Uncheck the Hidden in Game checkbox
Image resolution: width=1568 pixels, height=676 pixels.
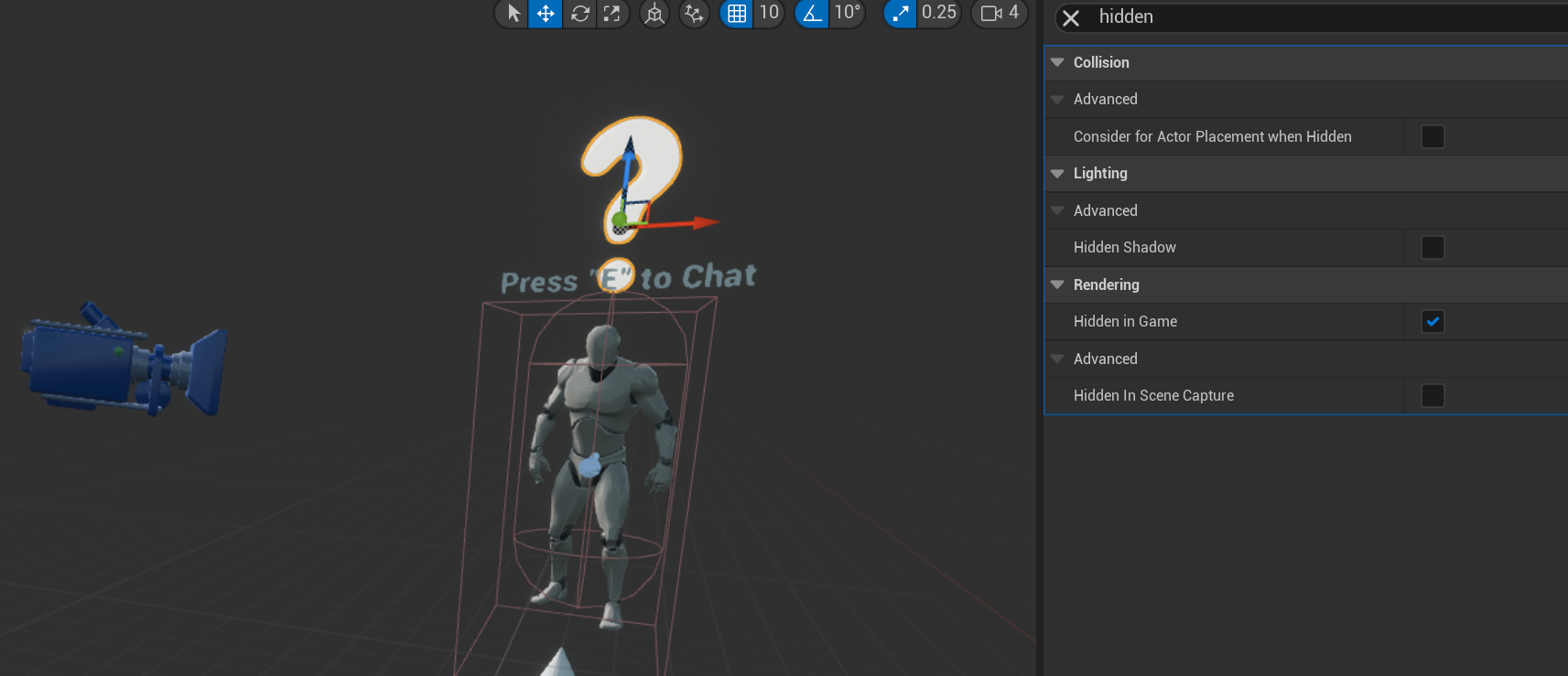pos(1433,322)
